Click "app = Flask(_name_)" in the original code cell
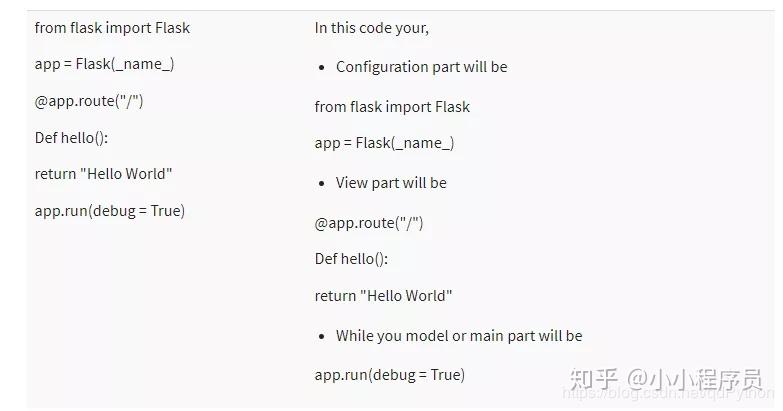 click(x=104, y=64)
